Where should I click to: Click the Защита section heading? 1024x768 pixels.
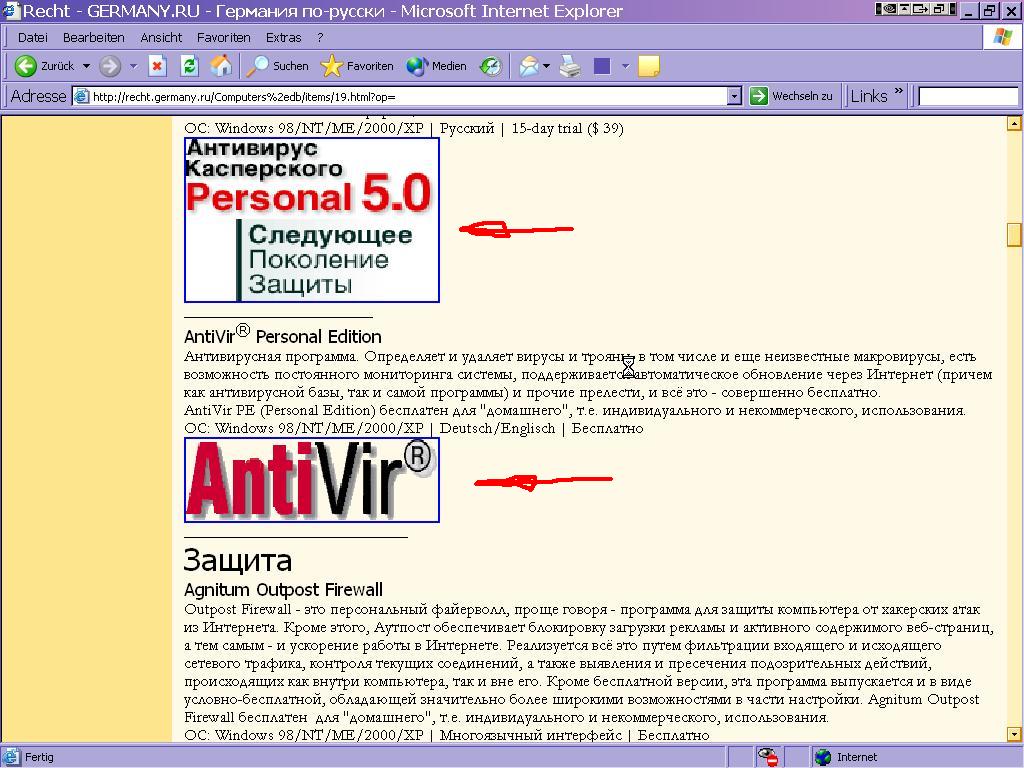[x=237, y=560]
